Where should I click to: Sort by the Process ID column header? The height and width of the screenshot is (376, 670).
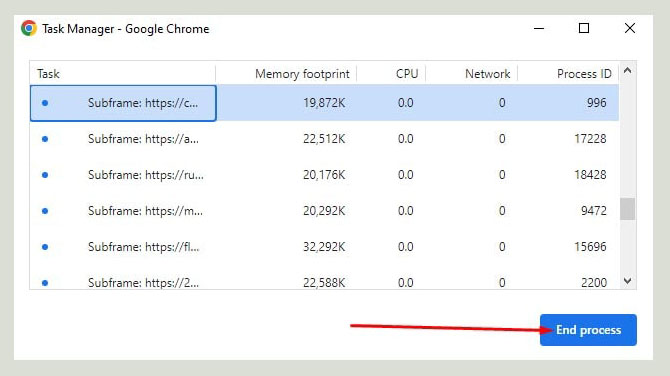coord(584,74)
